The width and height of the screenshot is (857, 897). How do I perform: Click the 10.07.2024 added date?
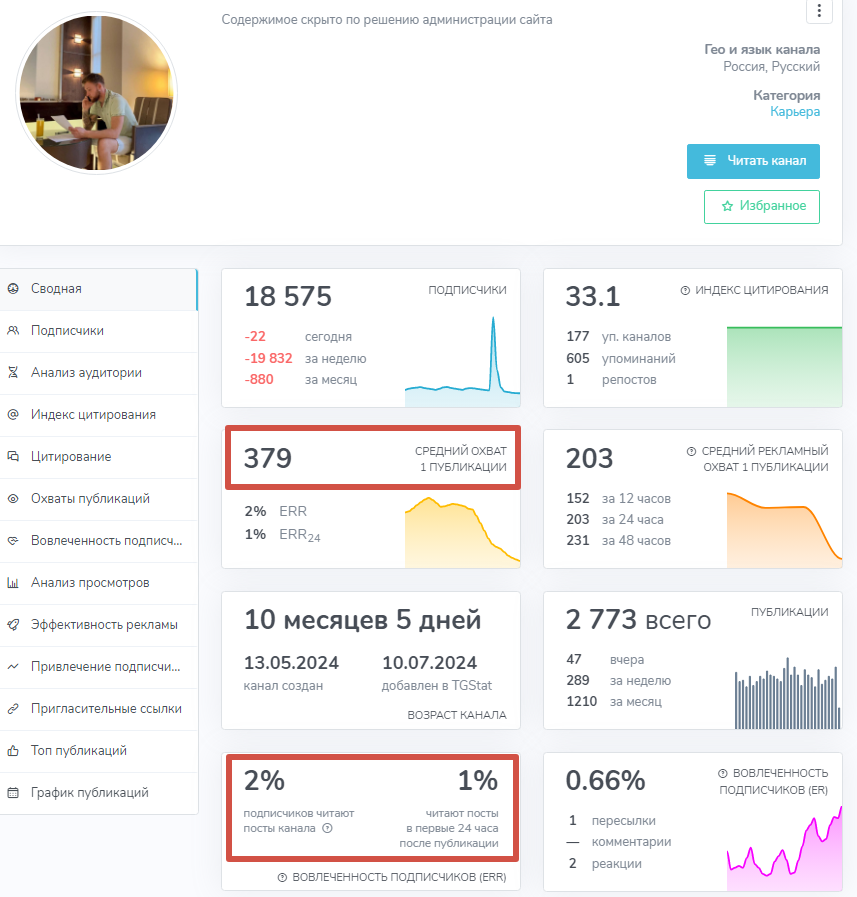point(429,662)
